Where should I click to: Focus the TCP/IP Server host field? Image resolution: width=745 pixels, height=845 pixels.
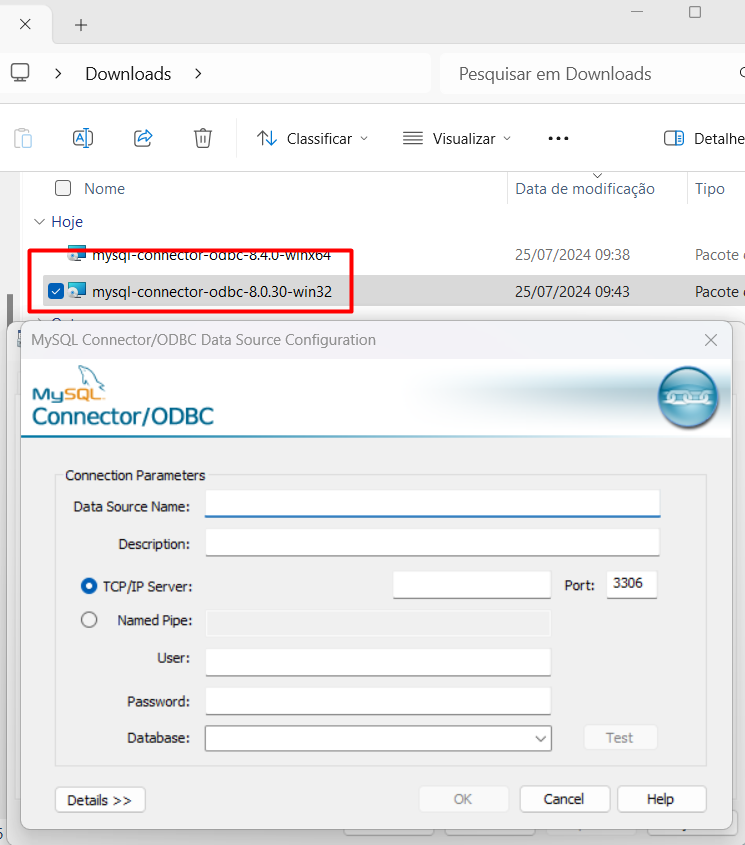point(472,585)
